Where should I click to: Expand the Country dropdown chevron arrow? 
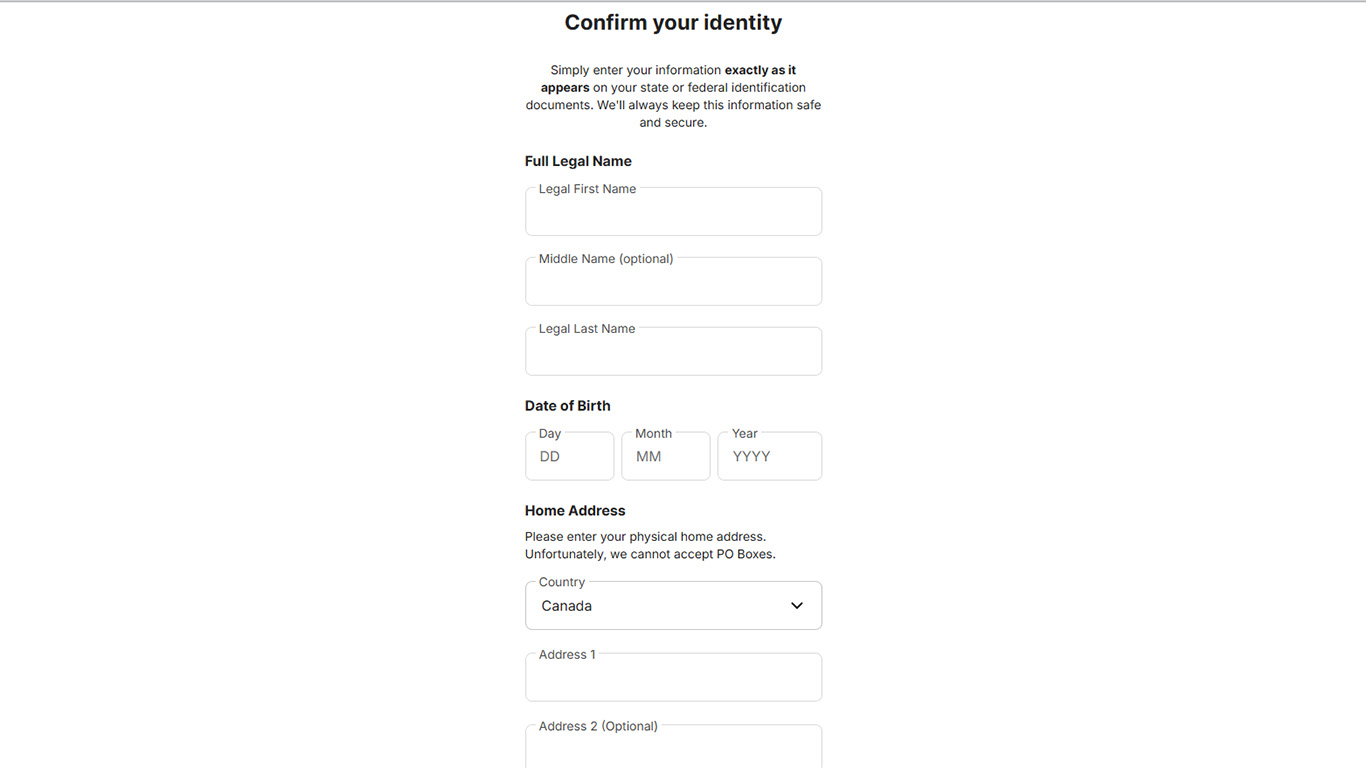point(797,606)
